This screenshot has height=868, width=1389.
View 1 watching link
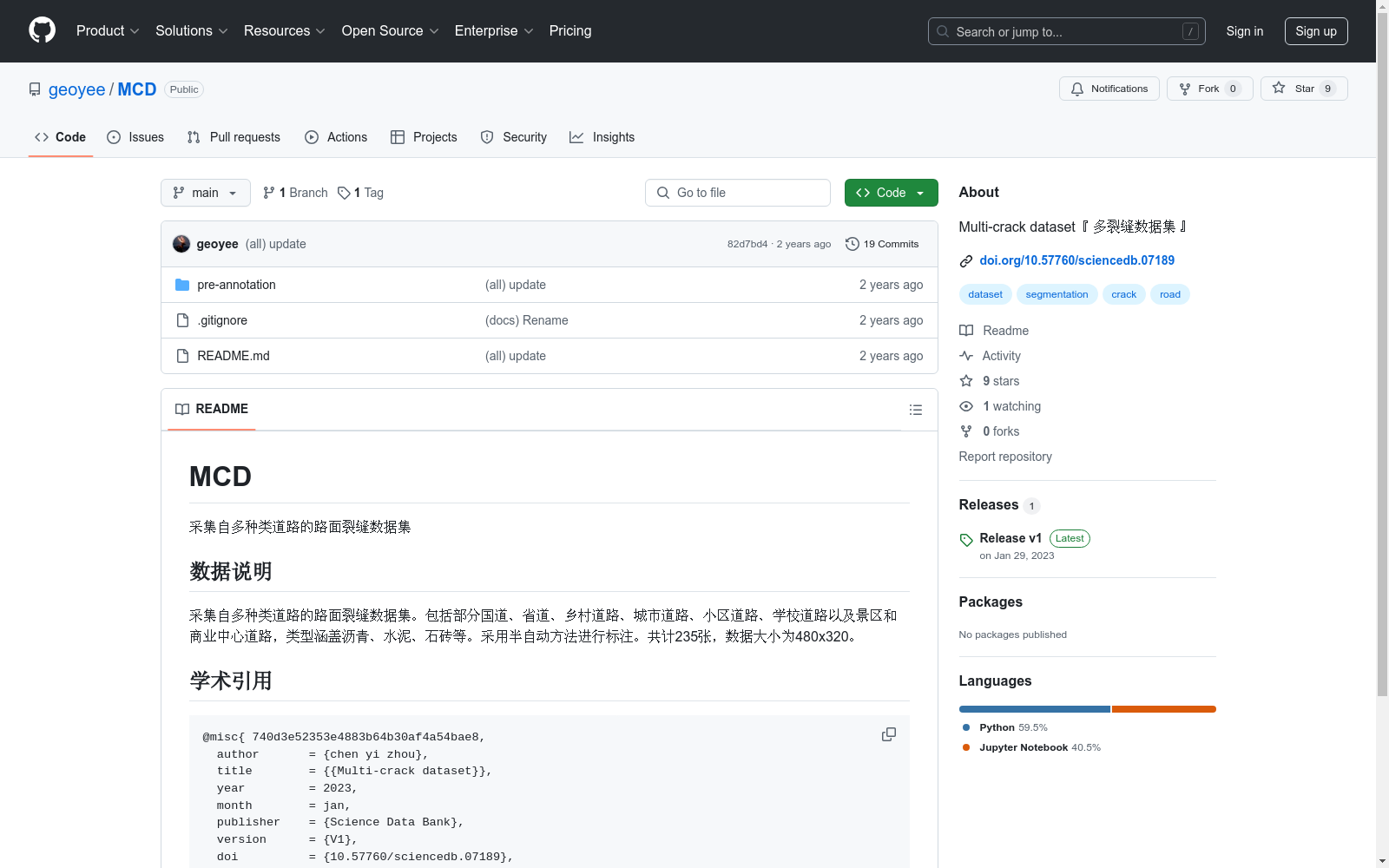coord(1000,406)
